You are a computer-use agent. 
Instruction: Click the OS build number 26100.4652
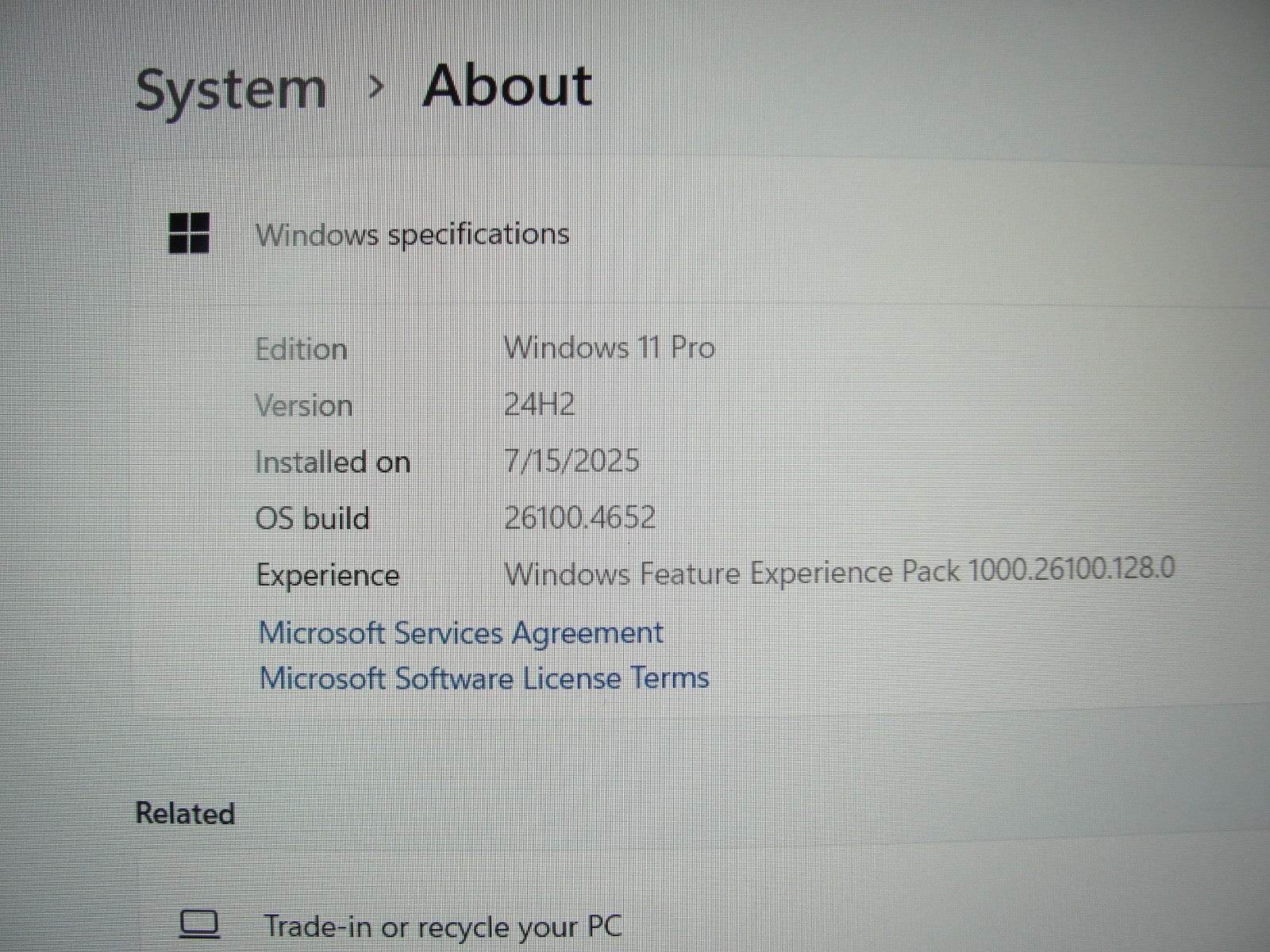pyautogui.click(x=579, y=517)
